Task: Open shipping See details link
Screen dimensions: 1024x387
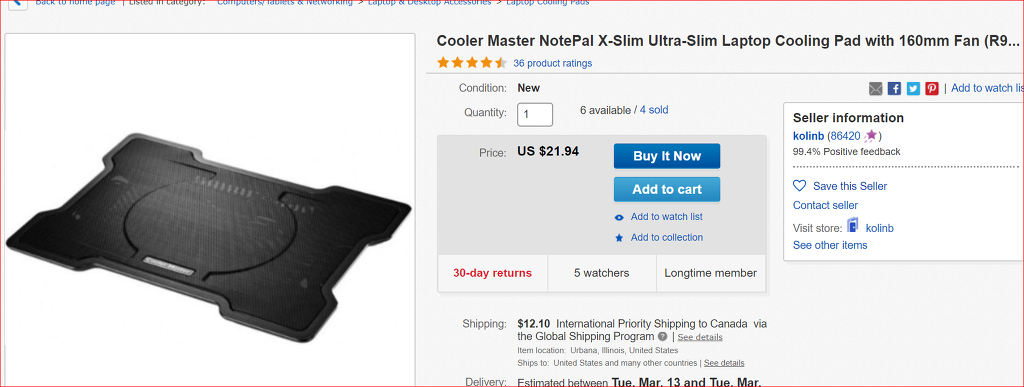Action: [700, 337]
